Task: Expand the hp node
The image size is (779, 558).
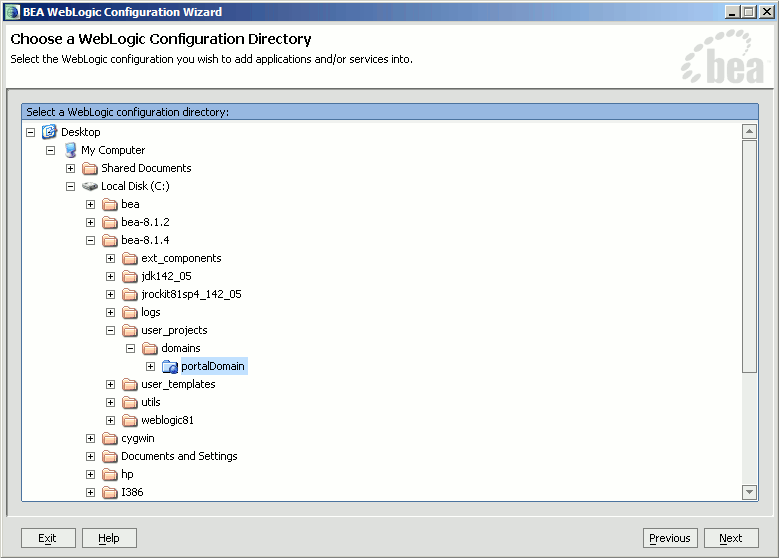Action: (x=90, y=475)
